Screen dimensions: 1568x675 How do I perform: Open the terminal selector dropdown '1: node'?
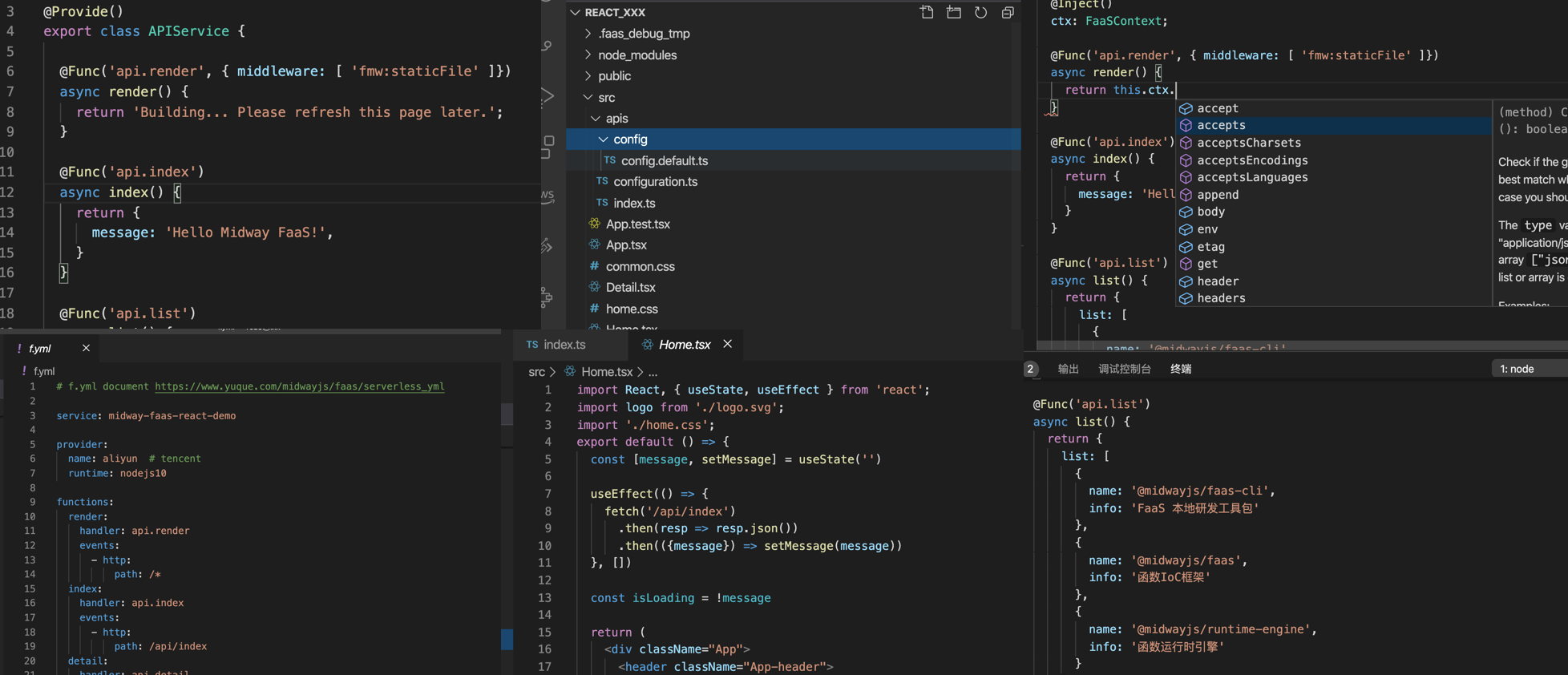tap(1530, 369)
